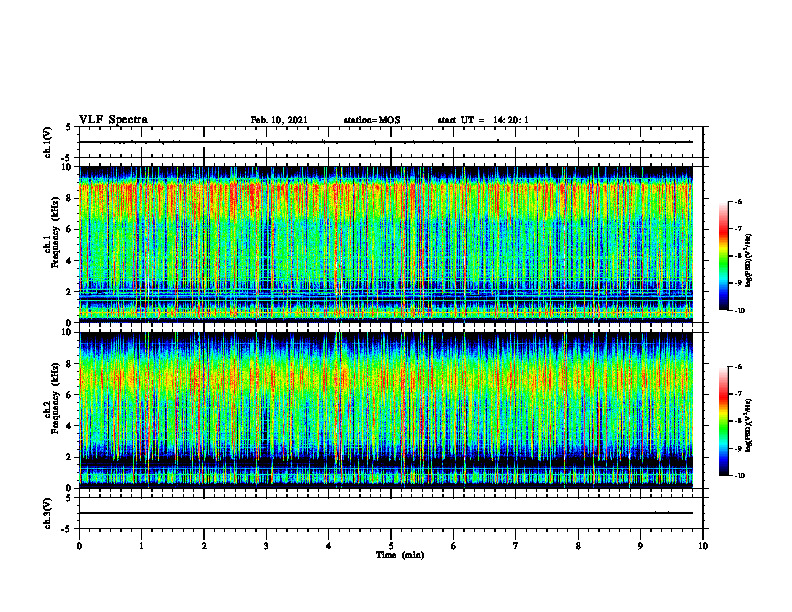Viewport: 792px width, 612px height.
Task: Click the 'station=MOS' label
Action: coord(372,120)
